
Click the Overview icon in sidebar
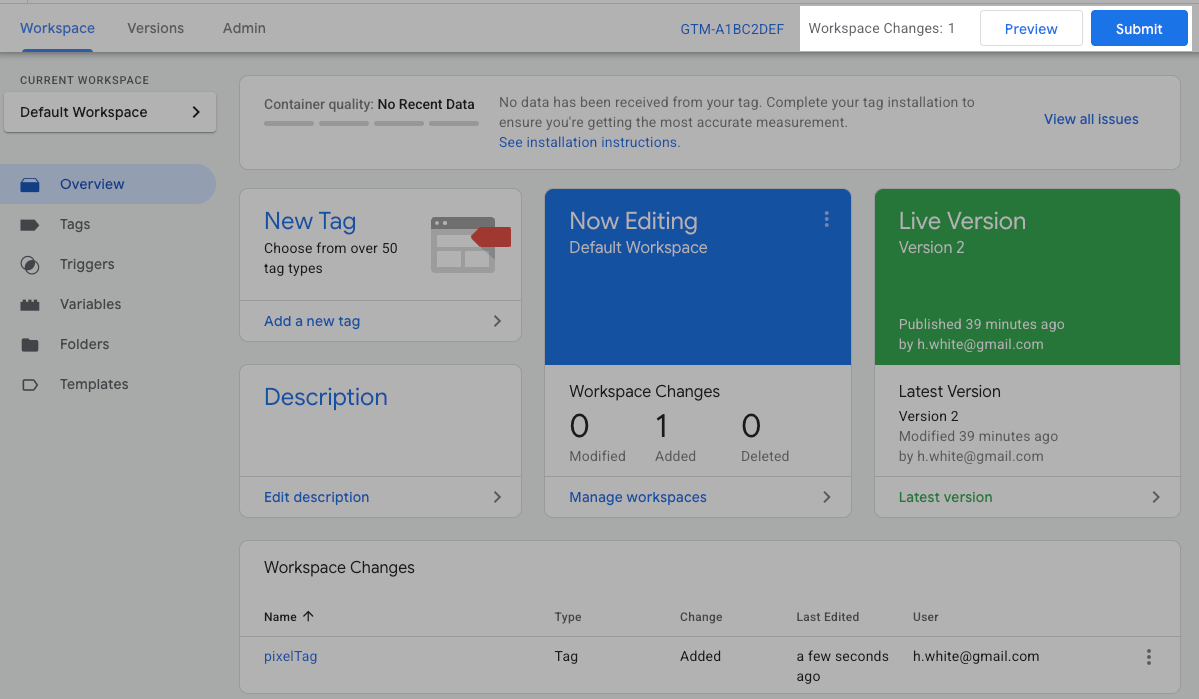(30, 185)
